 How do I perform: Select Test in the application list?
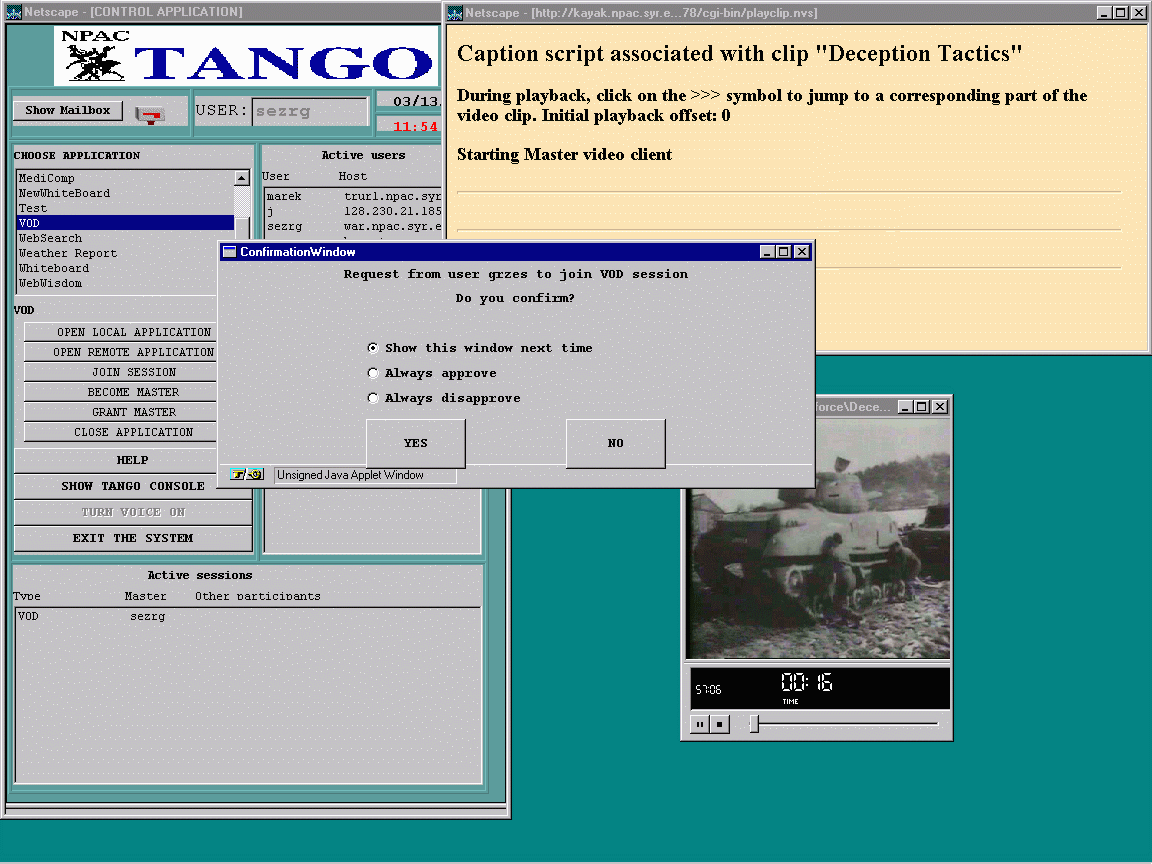coord(125,208)
